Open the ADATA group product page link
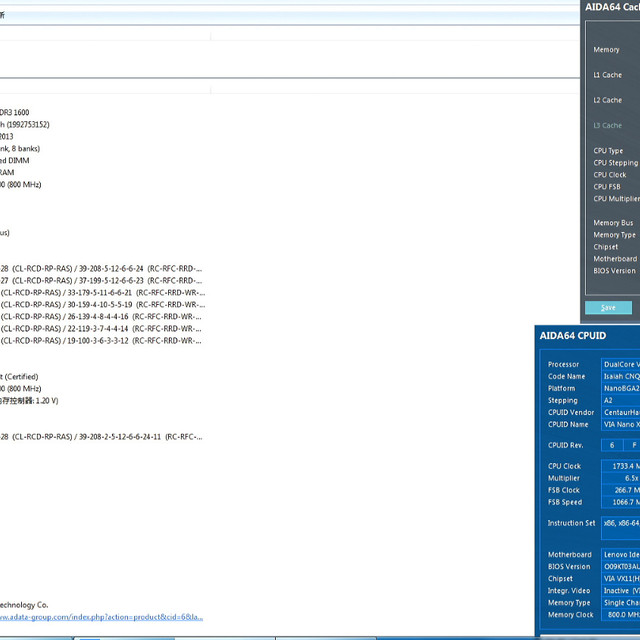Image resolution: width=640 pixels, height=640 pixels. tap(102, 617)
